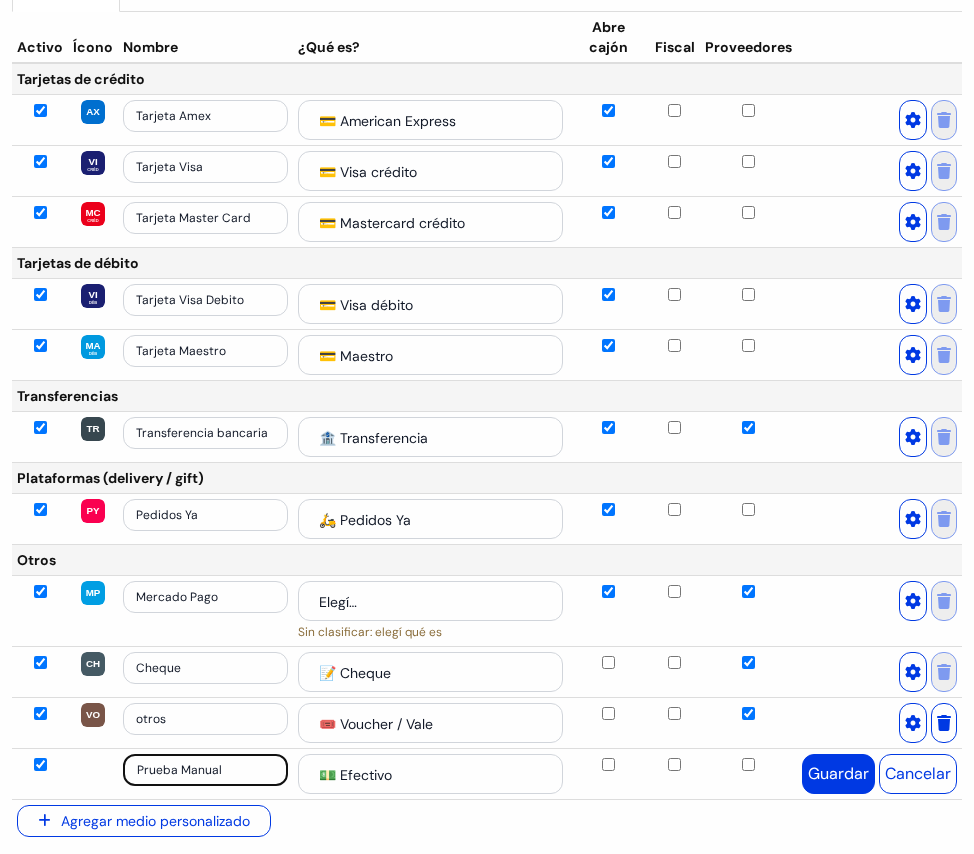Uncheck Abre cajón for Tarjeta Maestro
Image resolution: width=974 pixels, height=854 pixels.
coord(609,345)
